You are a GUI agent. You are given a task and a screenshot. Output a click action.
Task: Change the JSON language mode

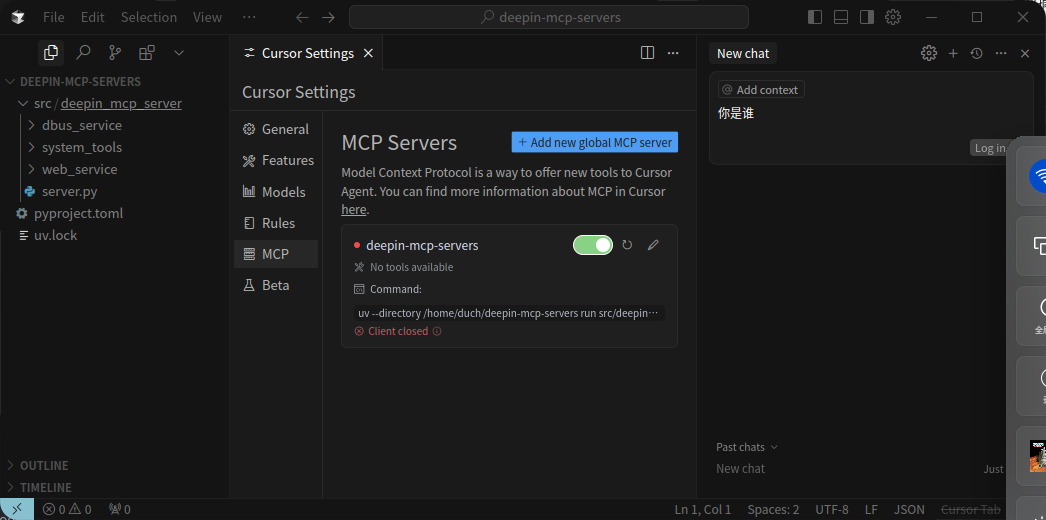(909, 510)
